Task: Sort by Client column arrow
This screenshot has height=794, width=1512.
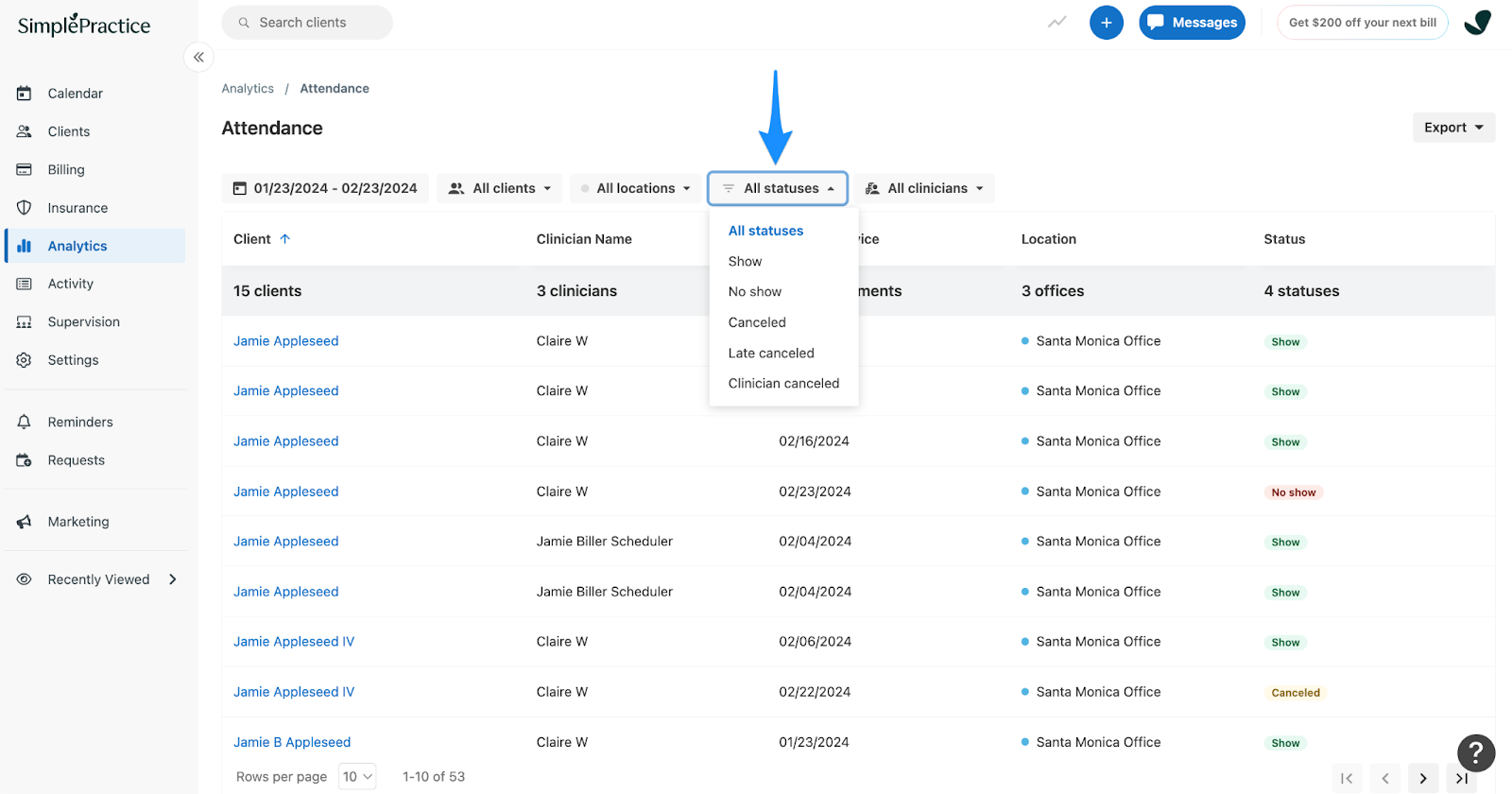Action: 284,239
